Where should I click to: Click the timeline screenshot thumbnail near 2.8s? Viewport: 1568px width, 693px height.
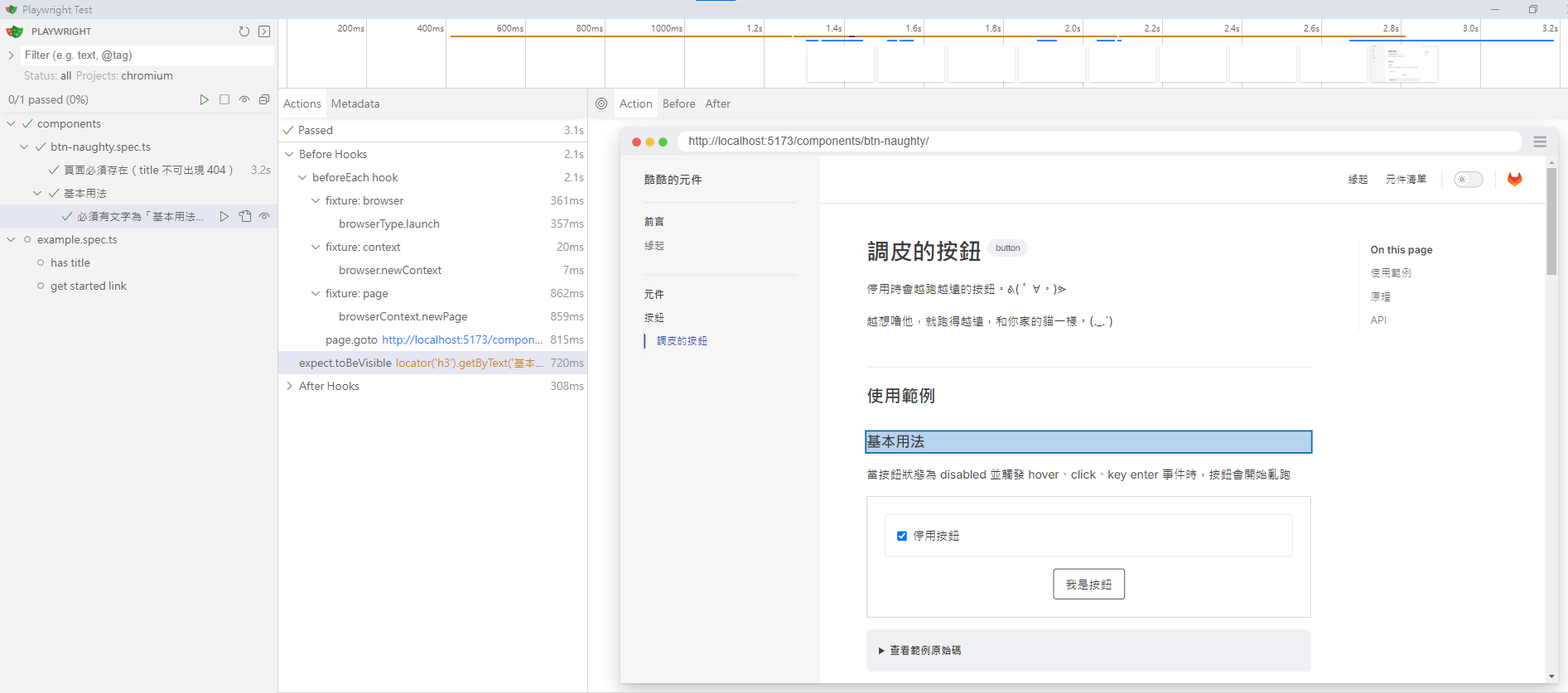pyautogui.click(x=1404, y=64)
